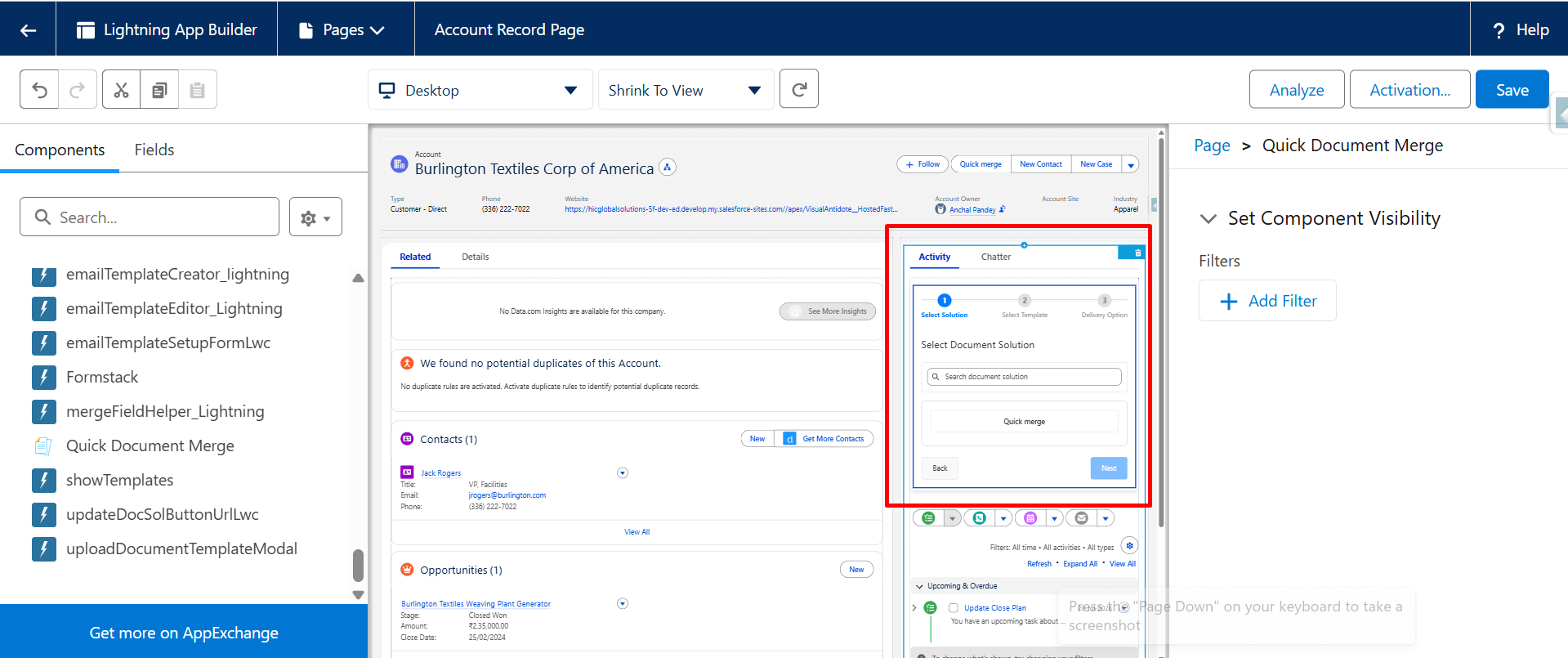
Task: Open the Email dropdown arrow
Action: (x=1106, y=518)
